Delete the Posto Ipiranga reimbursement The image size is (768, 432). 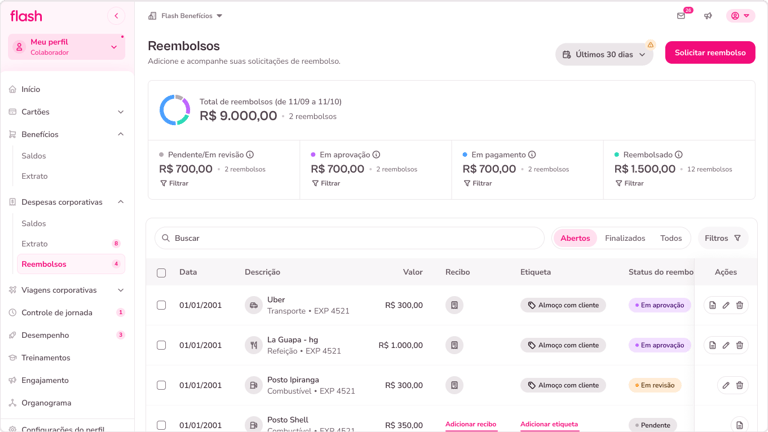tap(740, 385)
